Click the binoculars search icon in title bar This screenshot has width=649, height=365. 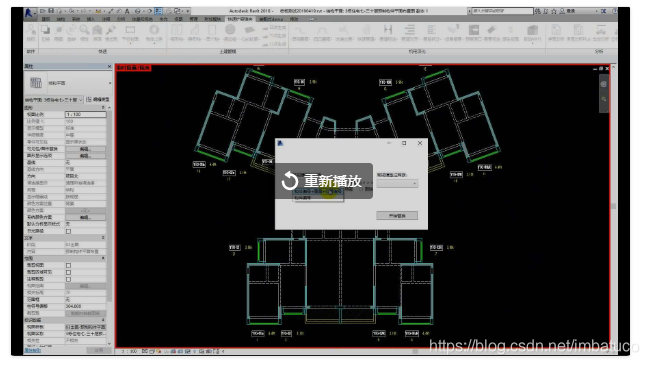pyautogui.click(x=538, y=11)
